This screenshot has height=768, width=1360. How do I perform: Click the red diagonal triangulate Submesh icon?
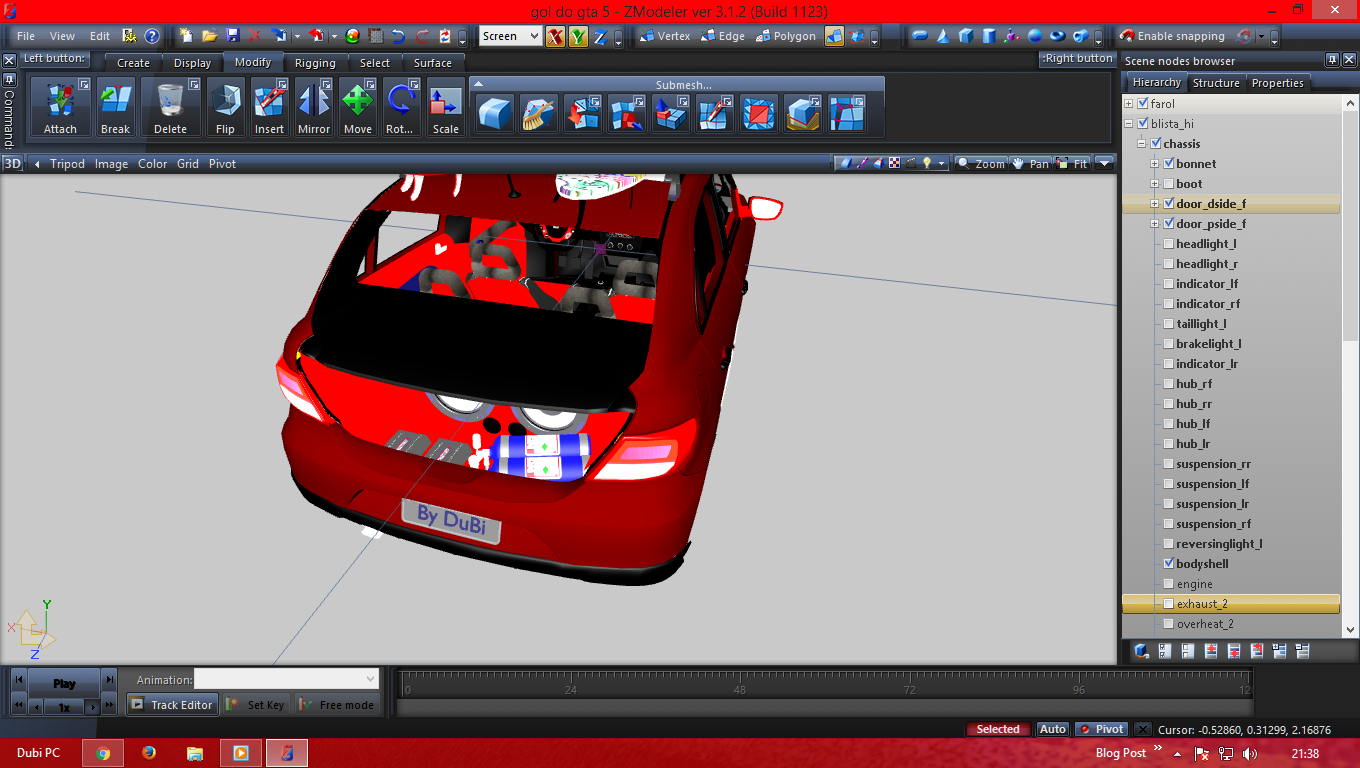coord(759,114)
